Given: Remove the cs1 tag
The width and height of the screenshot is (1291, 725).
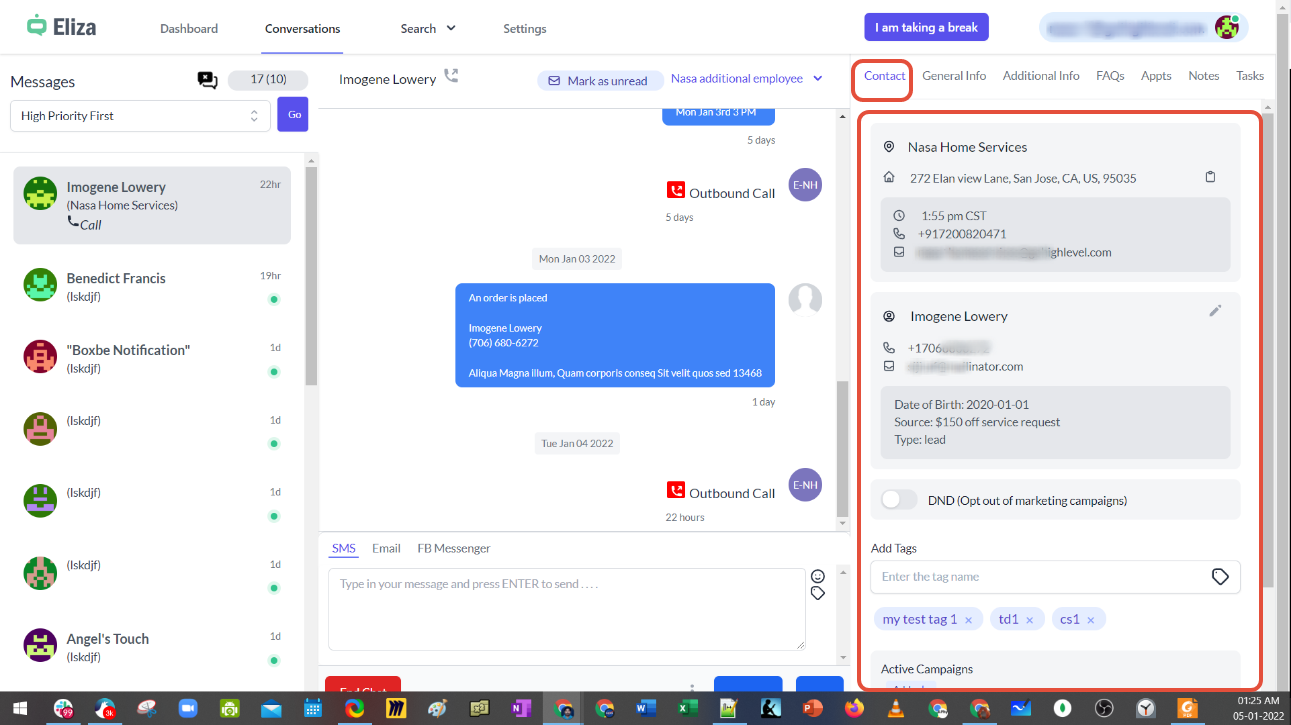Looking at the screenshot, I should [1090, 620].
